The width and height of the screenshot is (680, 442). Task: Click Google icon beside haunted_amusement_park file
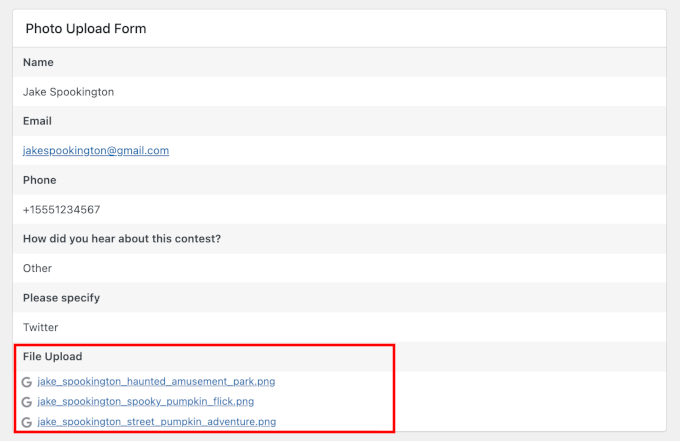27,382
